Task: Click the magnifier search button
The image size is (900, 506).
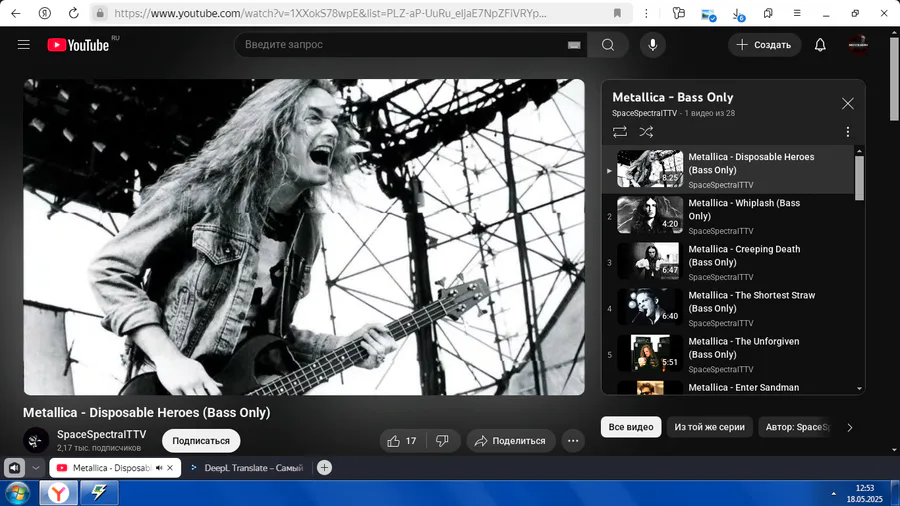Action: click(x=608, y=45)
